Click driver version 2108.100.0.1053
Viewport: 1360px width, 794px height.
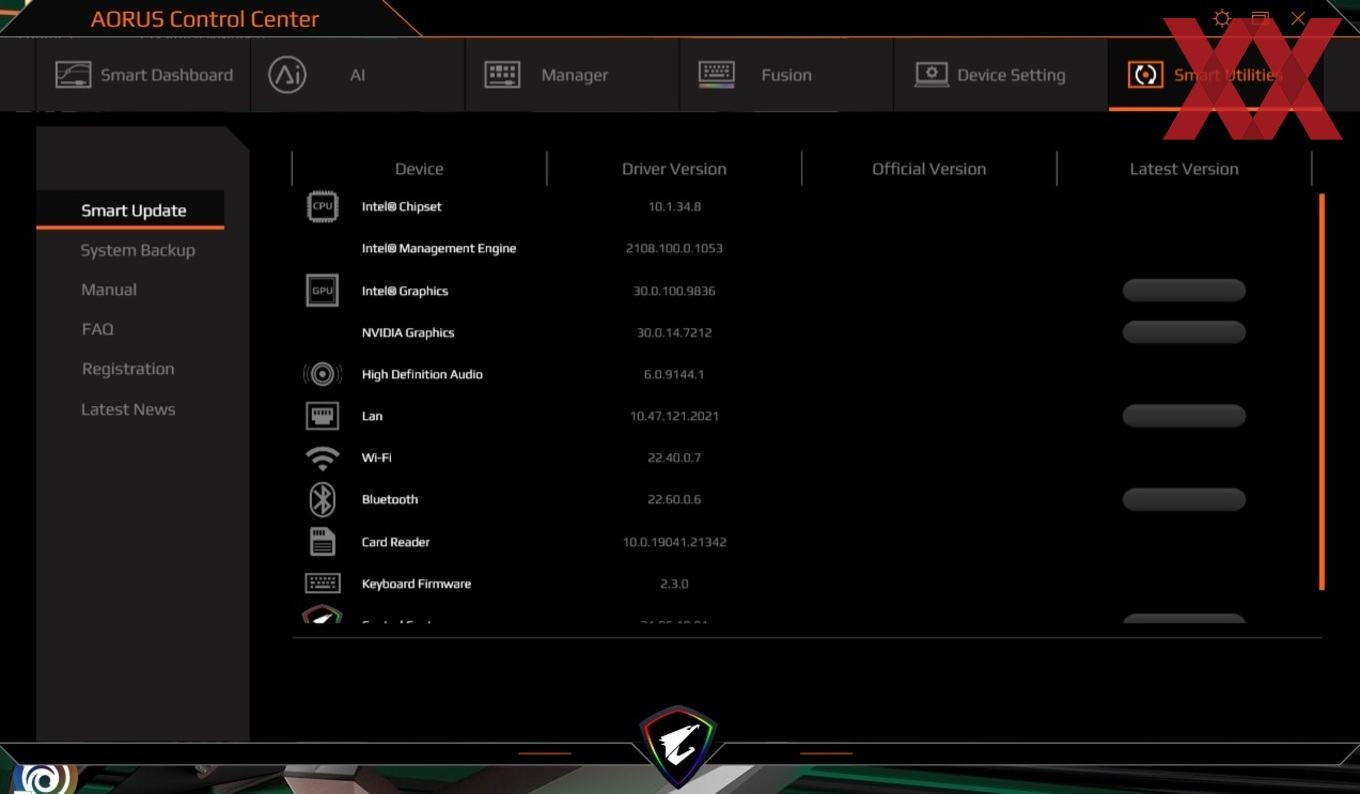674,248
